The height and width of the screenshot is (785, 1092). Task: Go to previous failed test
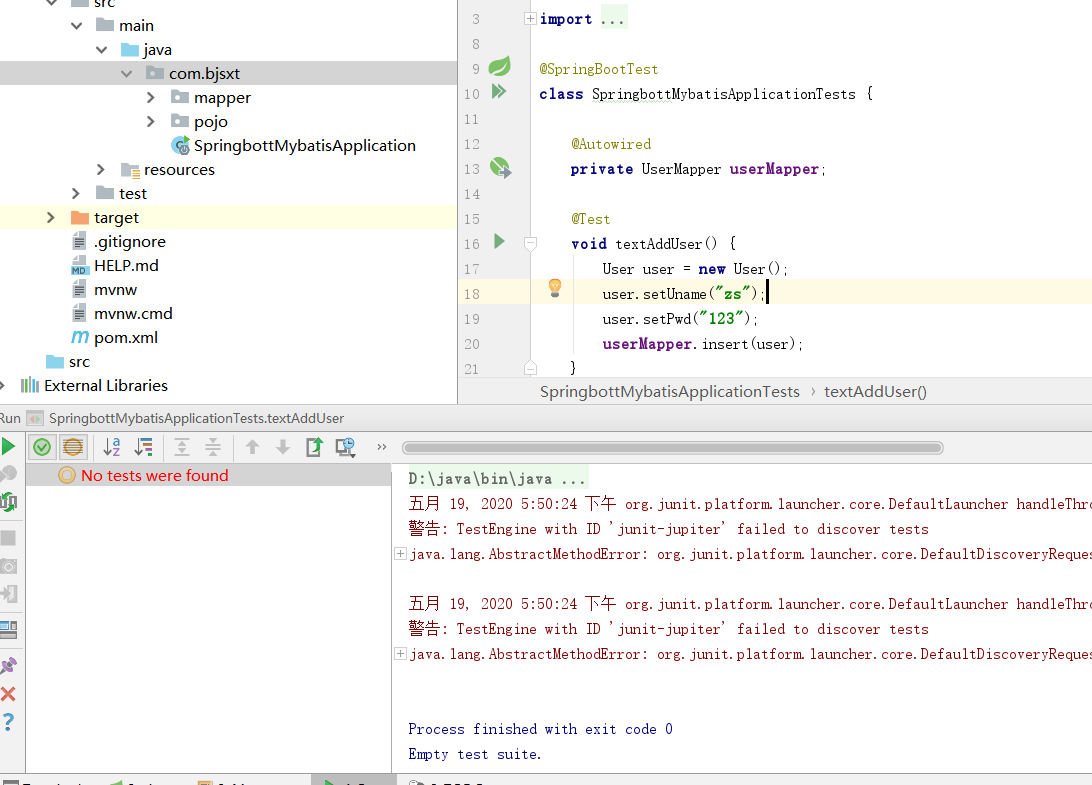tap(252, 447)
